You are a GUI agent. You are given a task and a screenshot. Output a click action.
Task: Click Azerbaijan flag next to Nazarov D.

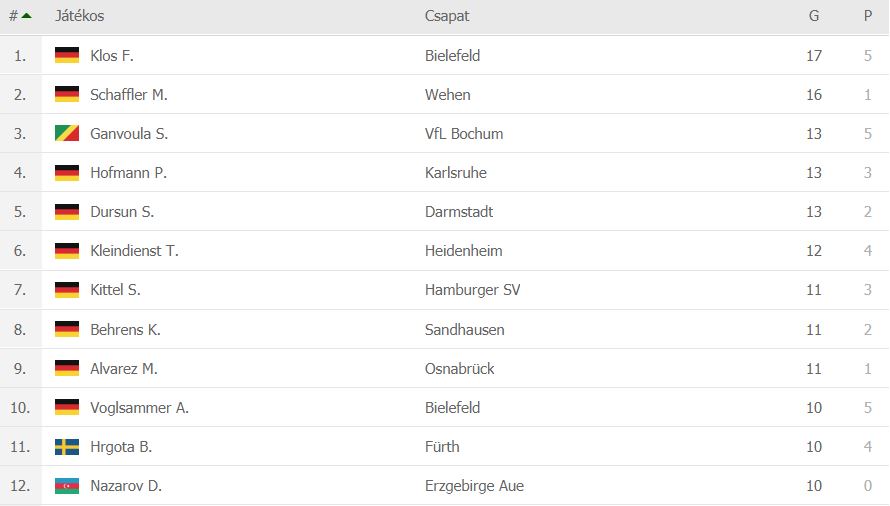pos(67,486)
